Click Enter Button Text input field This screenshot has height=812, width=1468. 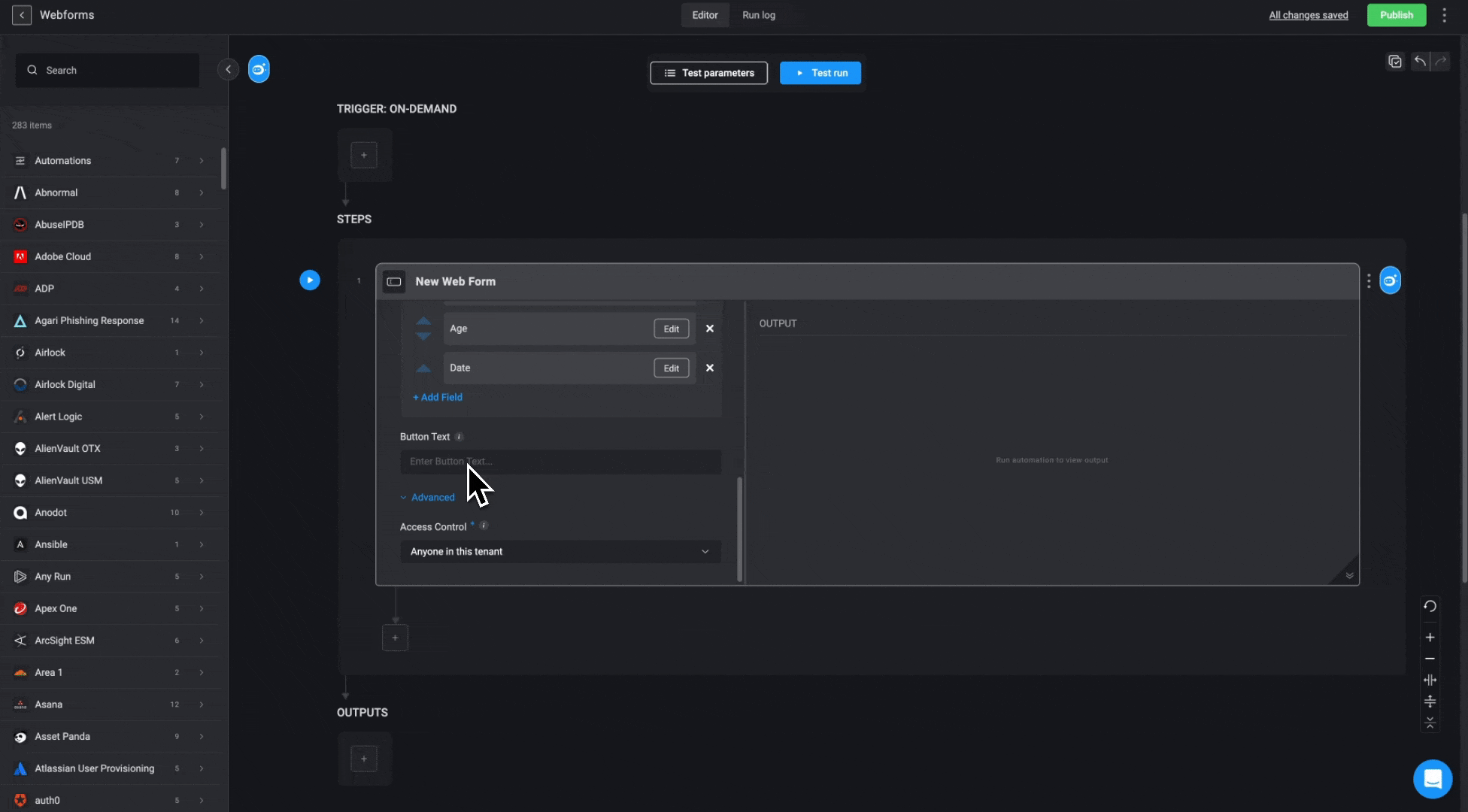click(x=560, y=461)
